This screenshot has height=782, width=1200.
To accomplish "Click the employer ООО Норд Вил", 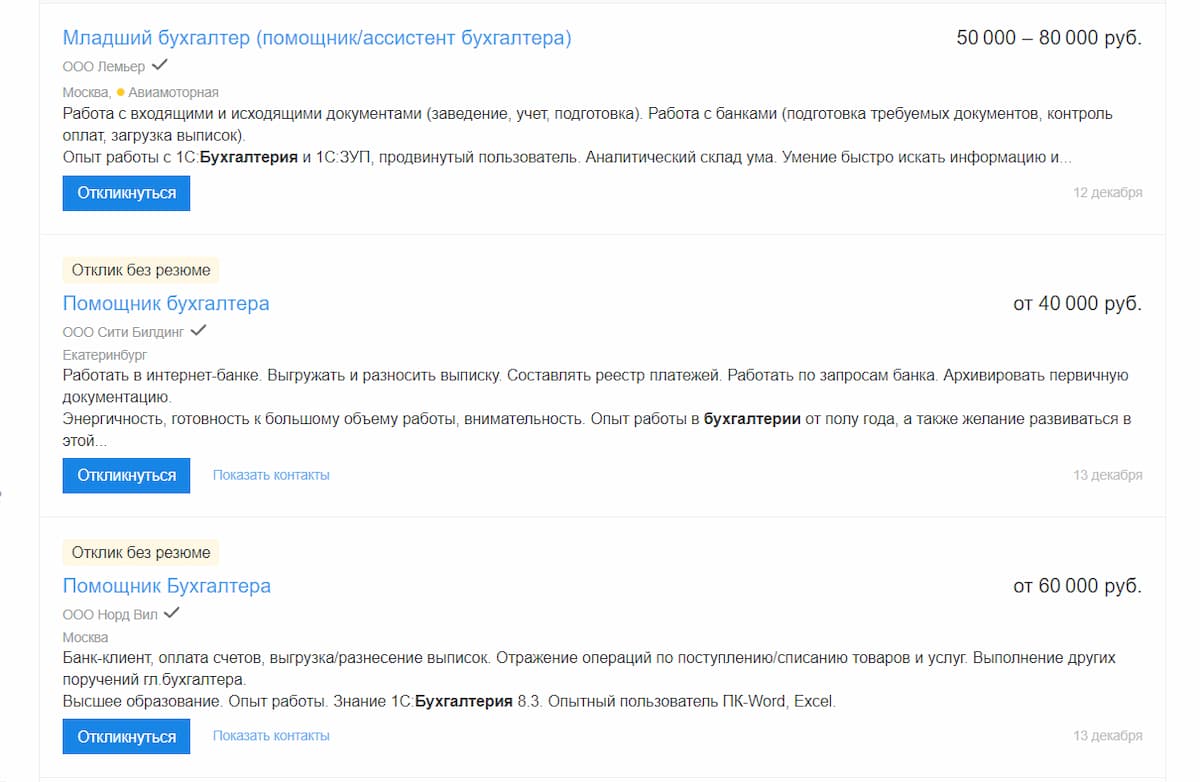I will click(x=110, y=614).
